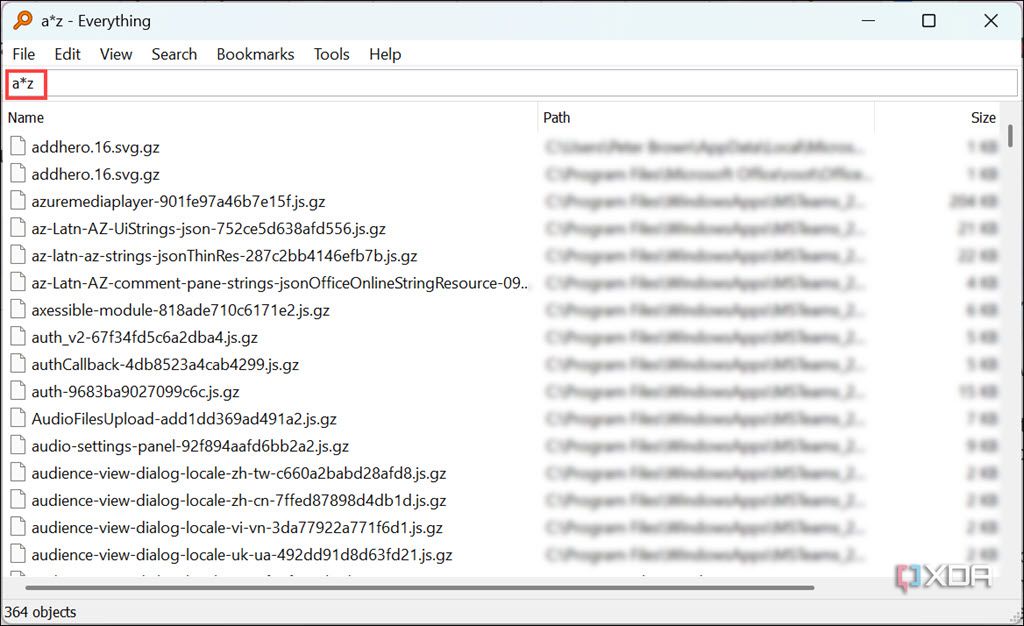Select file name audience-view-dialog-locale-uk-ua-492dd91d8d63fd21.js.gz
The image size is (1024, 626).
tap(242, 555)
